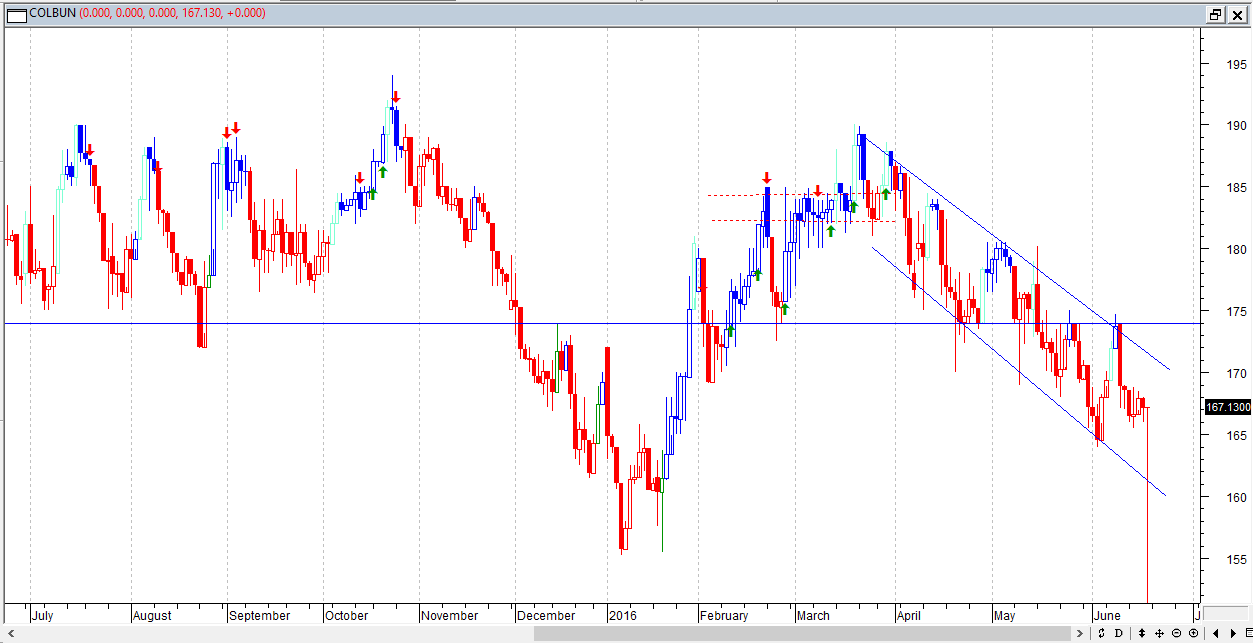Click the 195 price axis label
1253x643 pixels.
click(x=1237, y=64)
